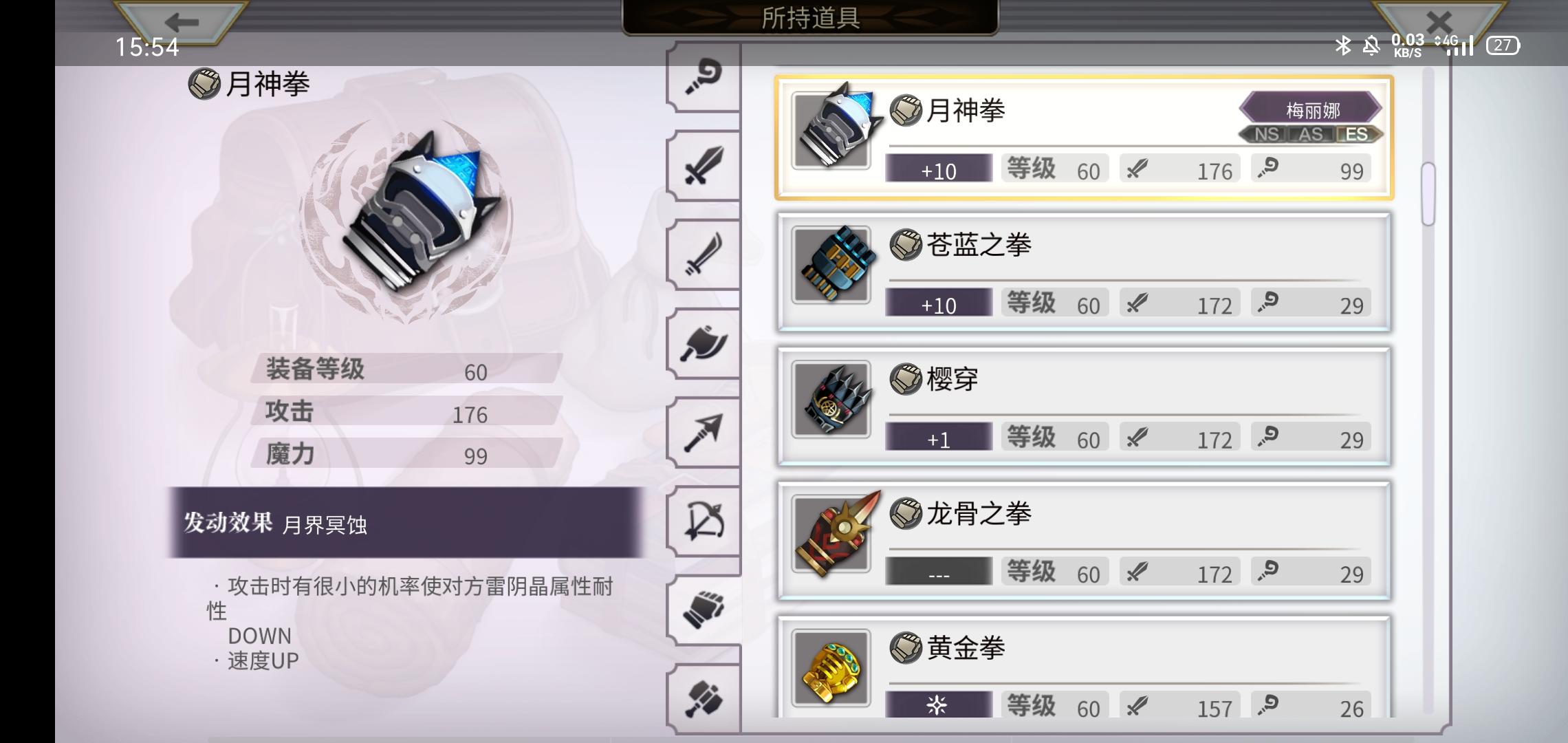Click the 发动效果 月界冥蚀 effect header
Screen dimensions: 1568x743
[x=406, y=523]
